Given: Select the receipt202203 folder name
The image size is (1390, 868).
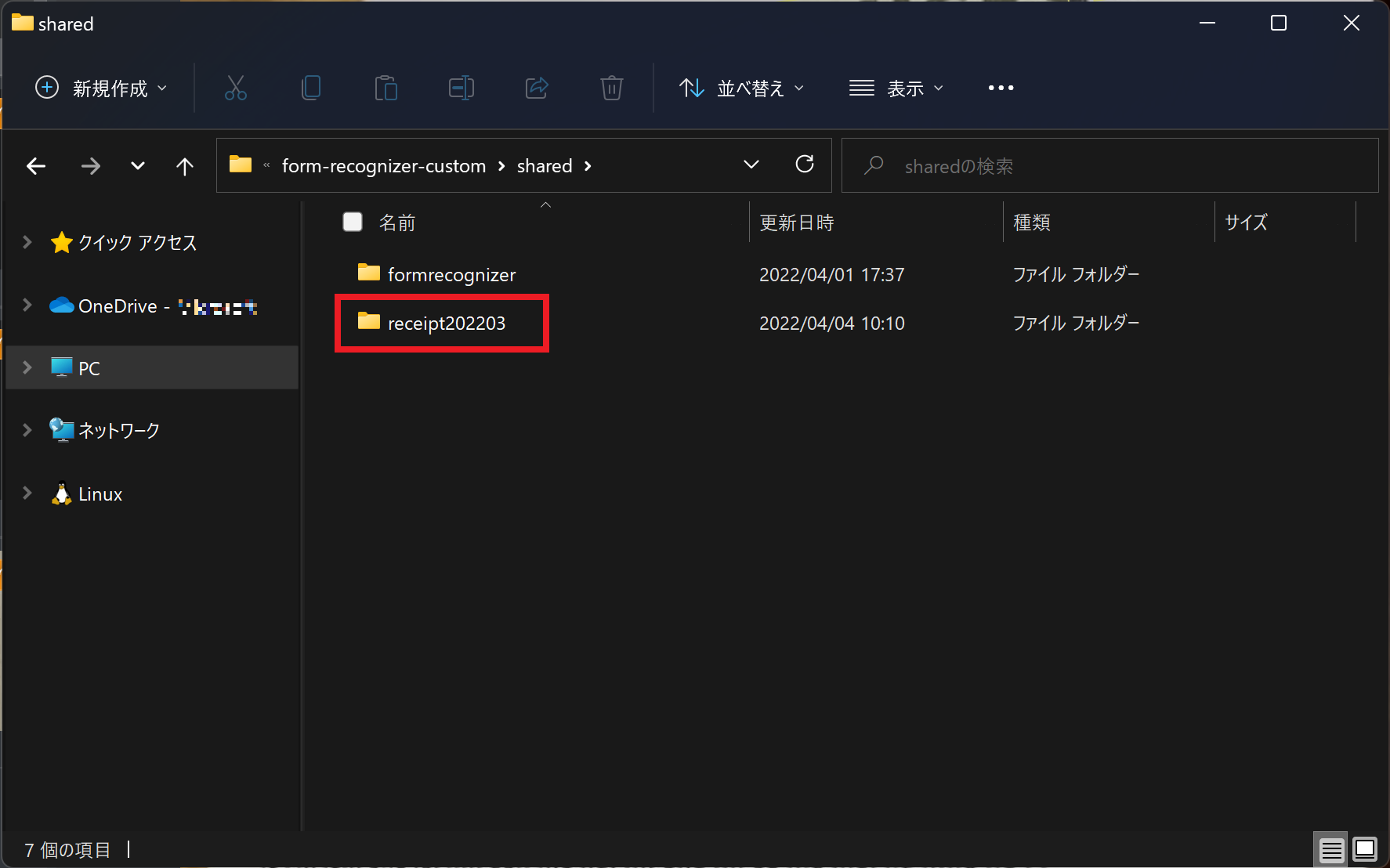Looking at the screenshot, I should [x=447, y=324].
